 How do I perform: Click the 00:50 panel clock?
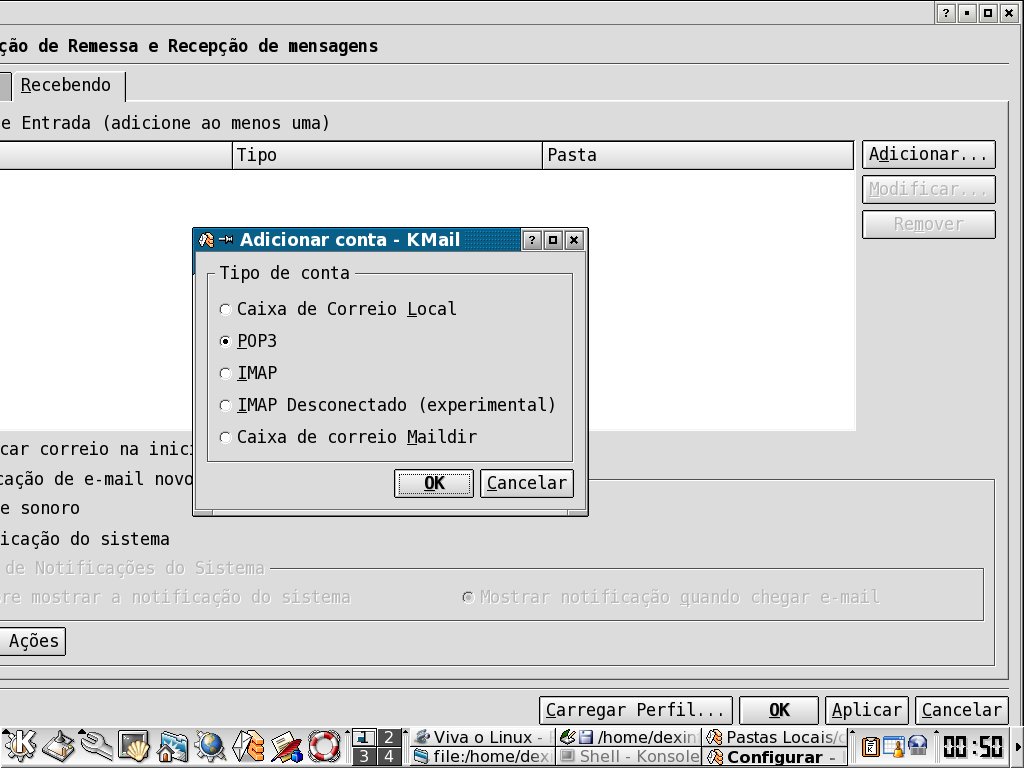pos(972,746)
